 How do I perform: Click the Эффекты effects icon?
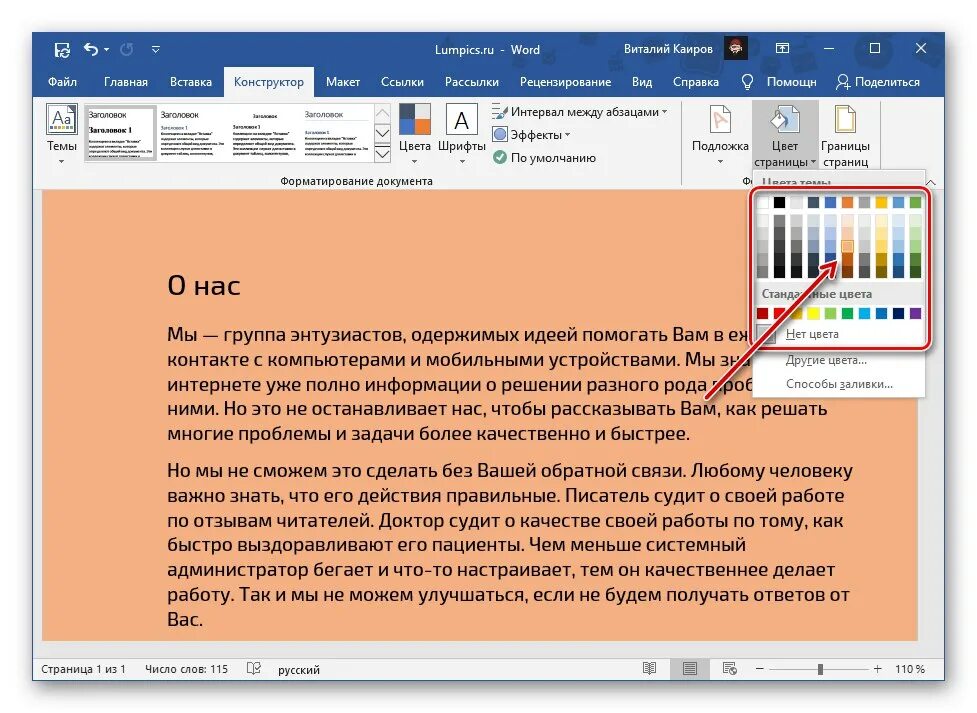tap(500, 135)
